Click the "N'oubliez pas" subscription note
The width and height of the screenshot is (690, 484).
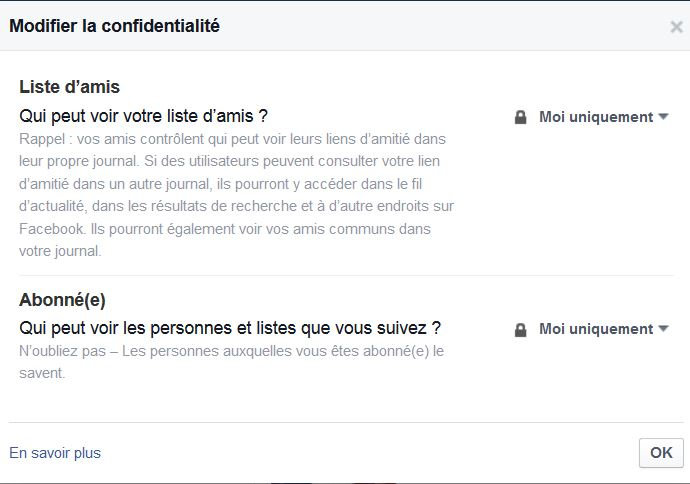tap(63, 351)
